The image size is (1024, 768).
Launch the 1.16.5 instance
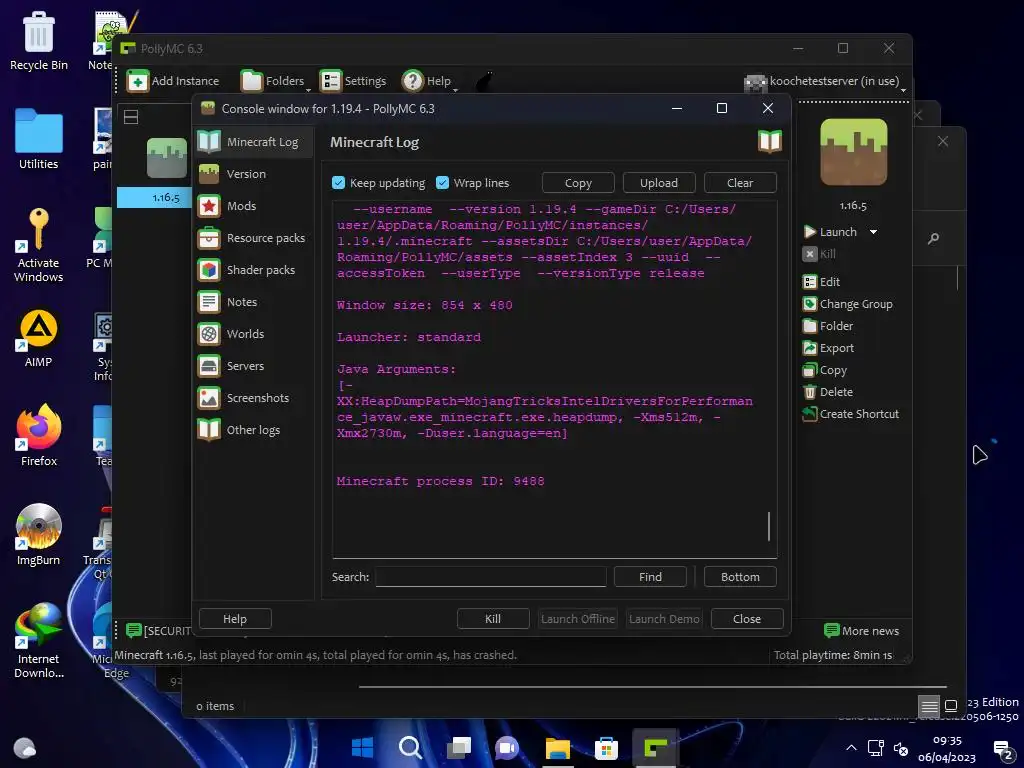click(831, 232)
